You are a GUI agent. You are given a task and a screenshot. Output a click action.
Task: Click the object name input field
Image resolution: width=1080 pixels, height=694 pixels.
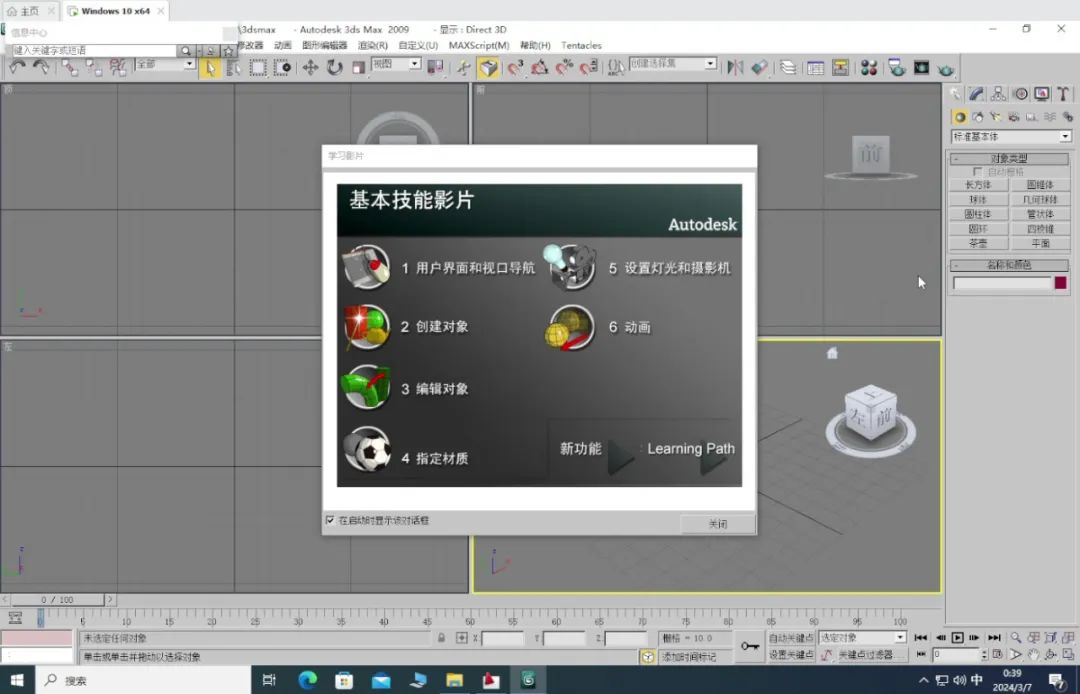click(1002, 282)
